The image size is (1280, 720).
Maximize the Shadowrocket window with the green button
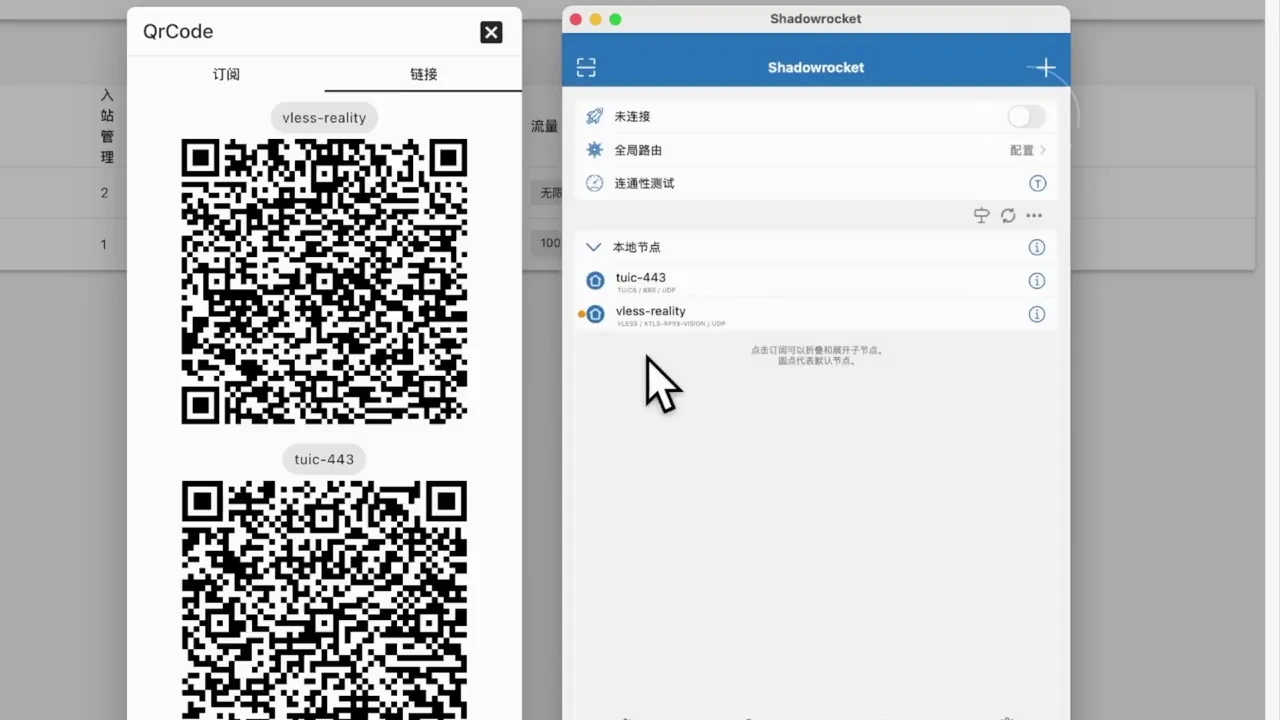tap(615, 19)
